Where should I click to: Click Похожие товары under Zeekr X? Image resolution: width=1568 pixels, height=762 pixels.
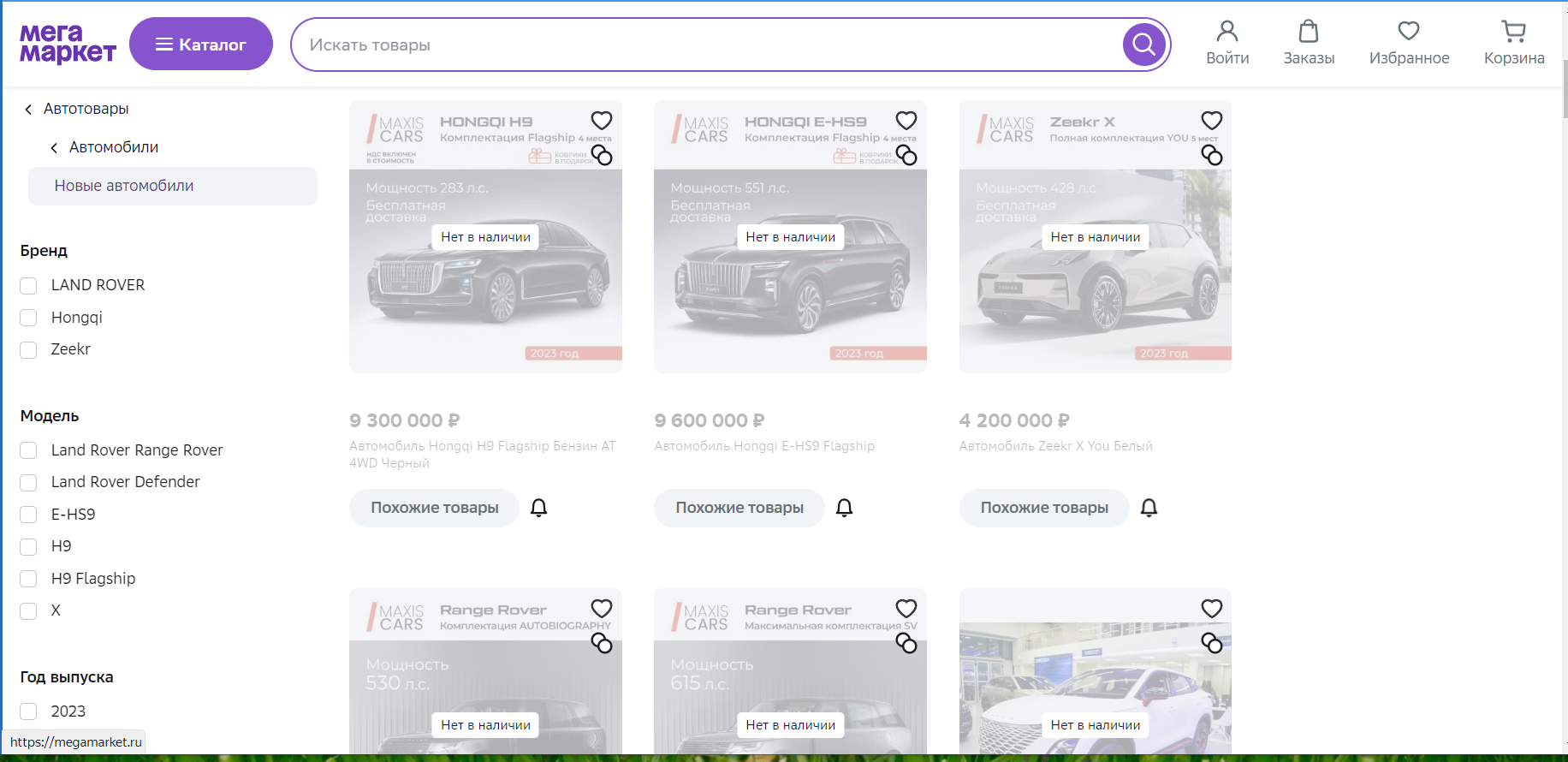pyautogui.click(x=1043, y=508)
